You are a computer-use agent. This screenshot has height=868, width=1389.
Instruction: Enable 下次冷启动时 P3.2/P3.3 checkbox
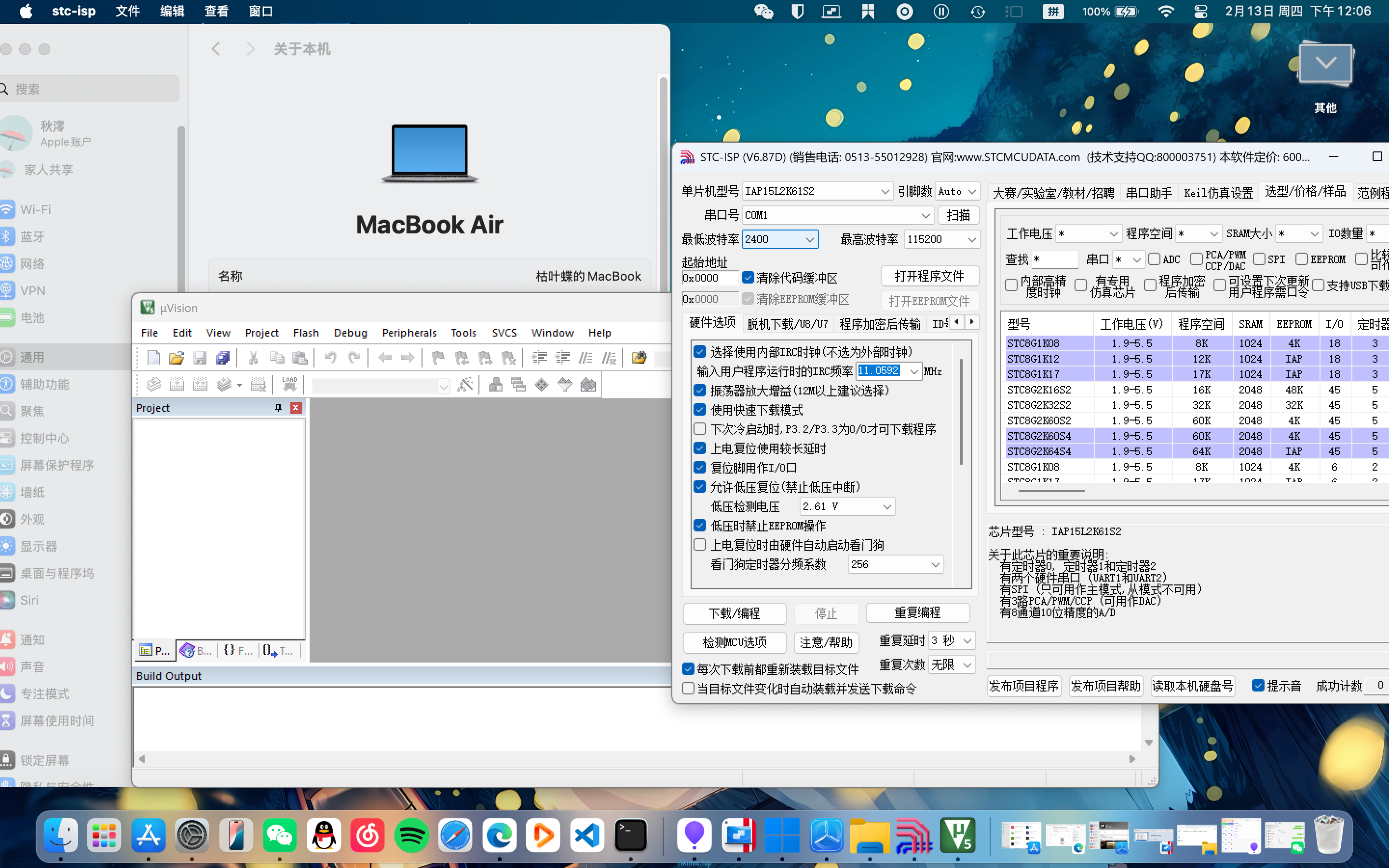coord(700,429)
